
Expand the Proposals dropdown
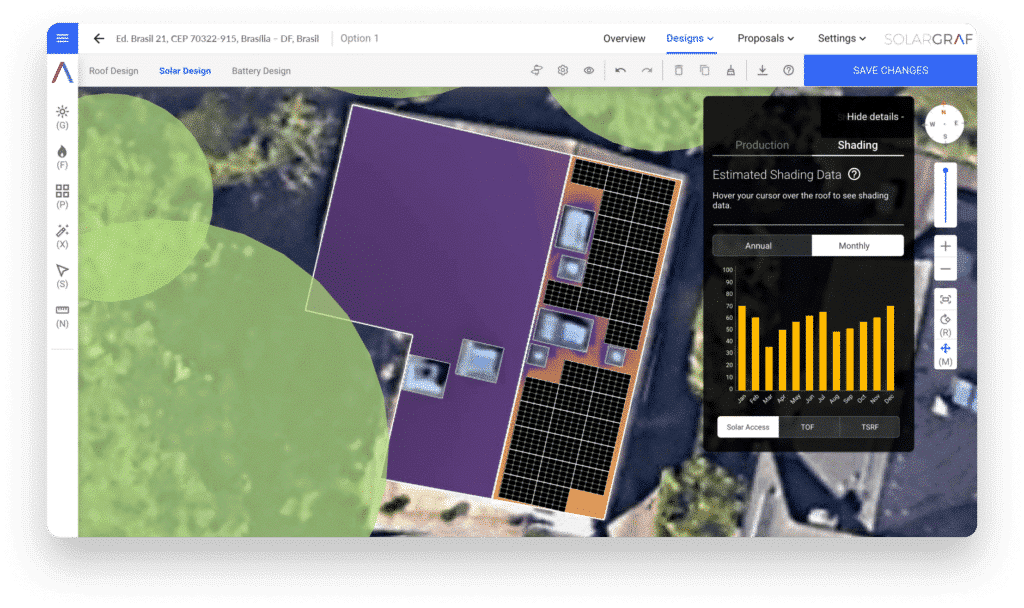pos(765,38)
